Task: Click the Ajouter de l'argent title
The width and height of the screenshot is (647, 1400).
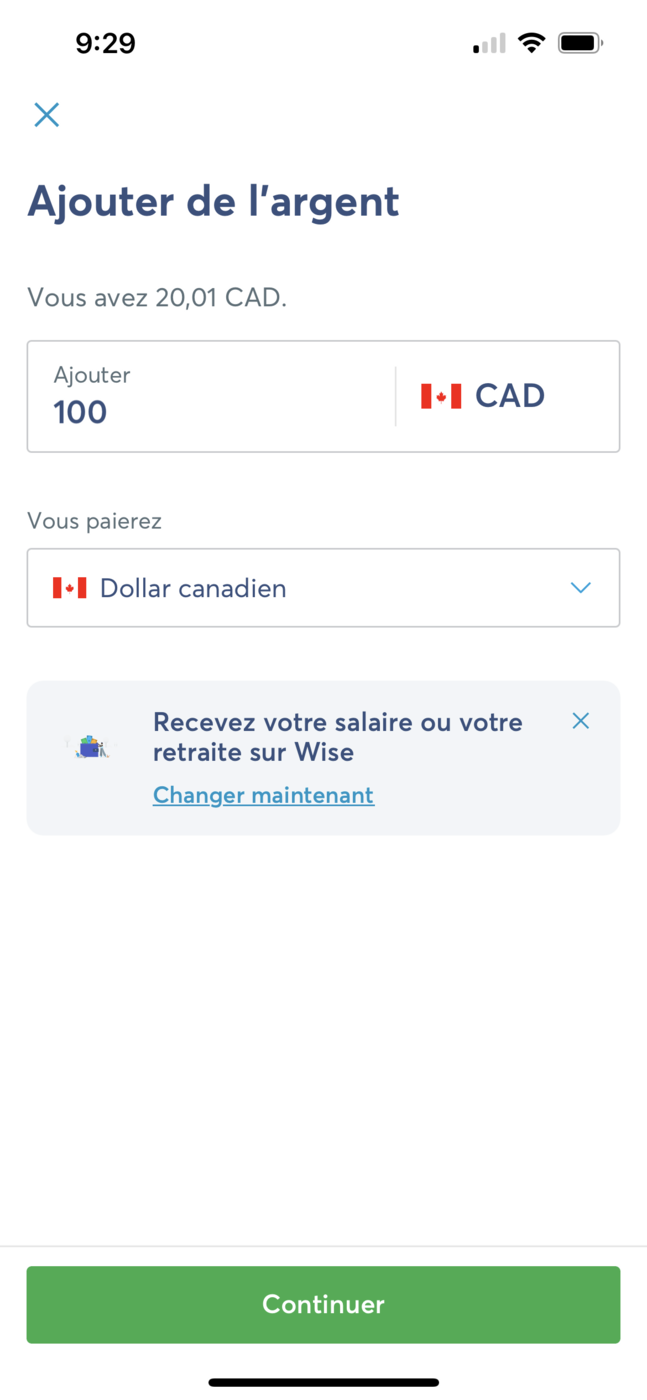Action: tap(213, 201)
